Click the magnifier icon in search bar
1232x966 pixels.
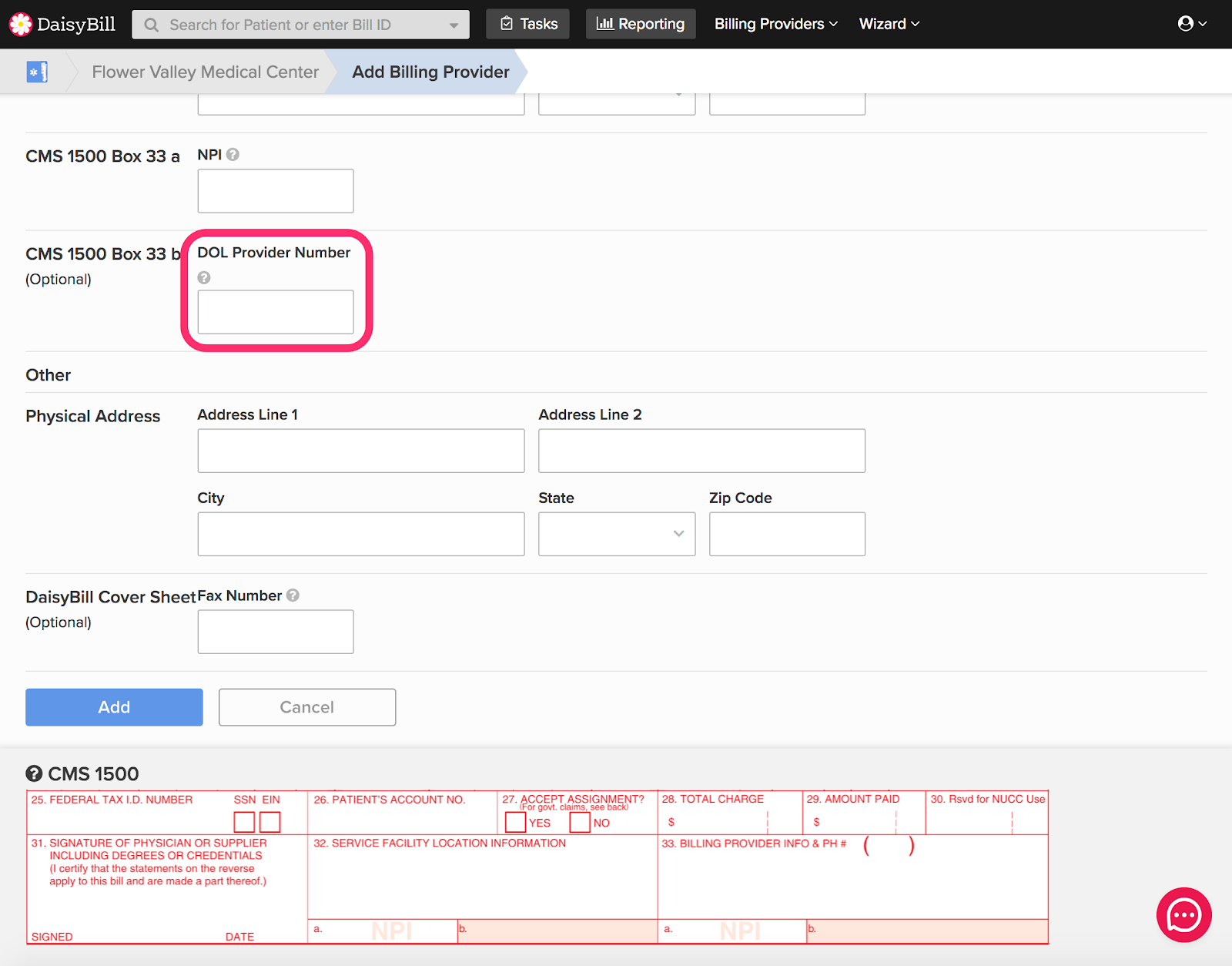coord(152,25)
